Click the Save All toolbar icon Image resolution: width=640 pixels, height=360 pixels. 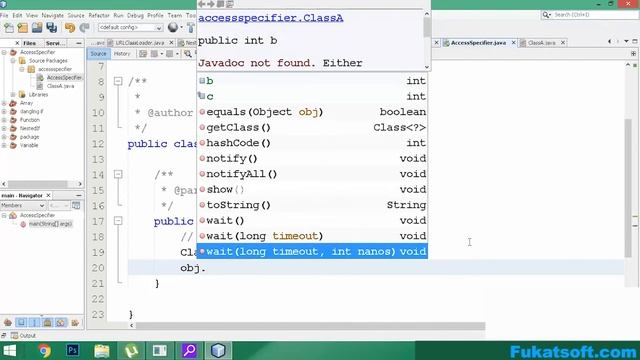coord(51,28)
